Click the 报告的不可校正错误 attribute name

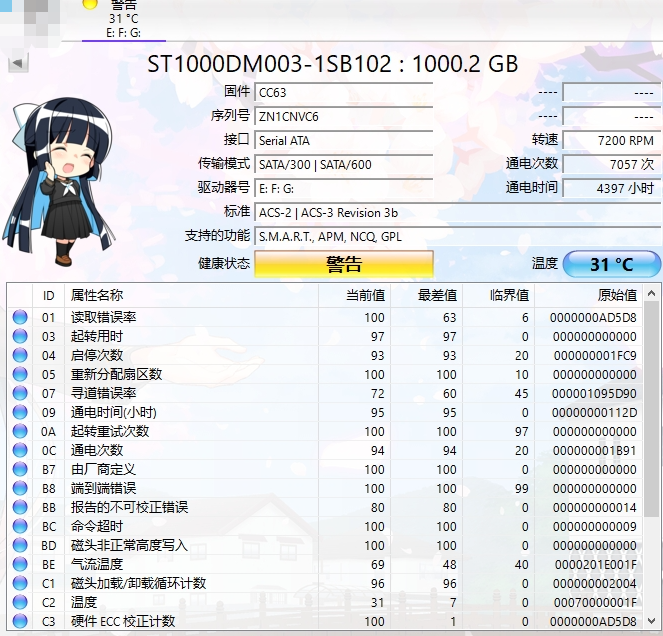(129, 507)
